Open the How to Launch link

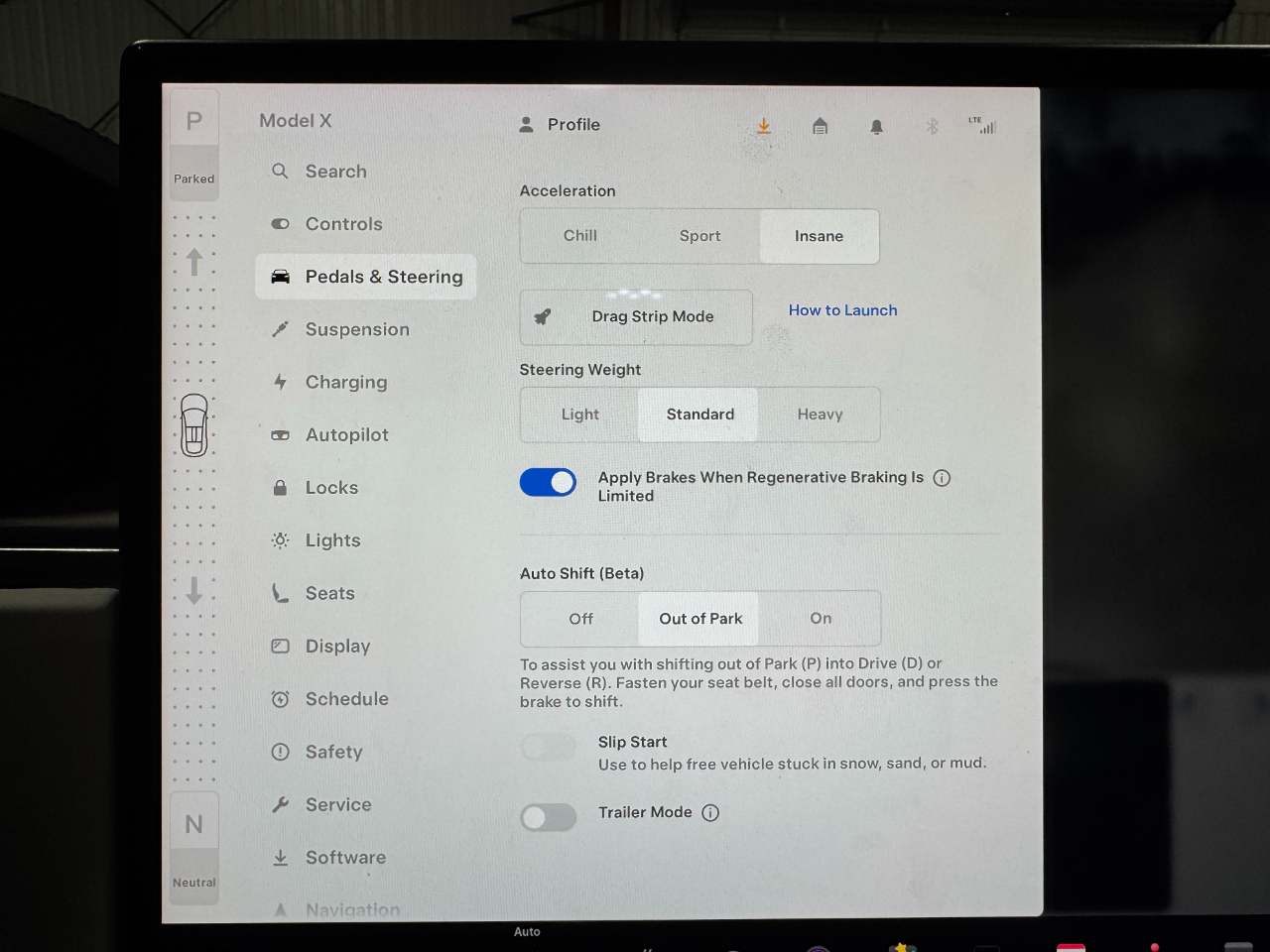click(842, 310)
